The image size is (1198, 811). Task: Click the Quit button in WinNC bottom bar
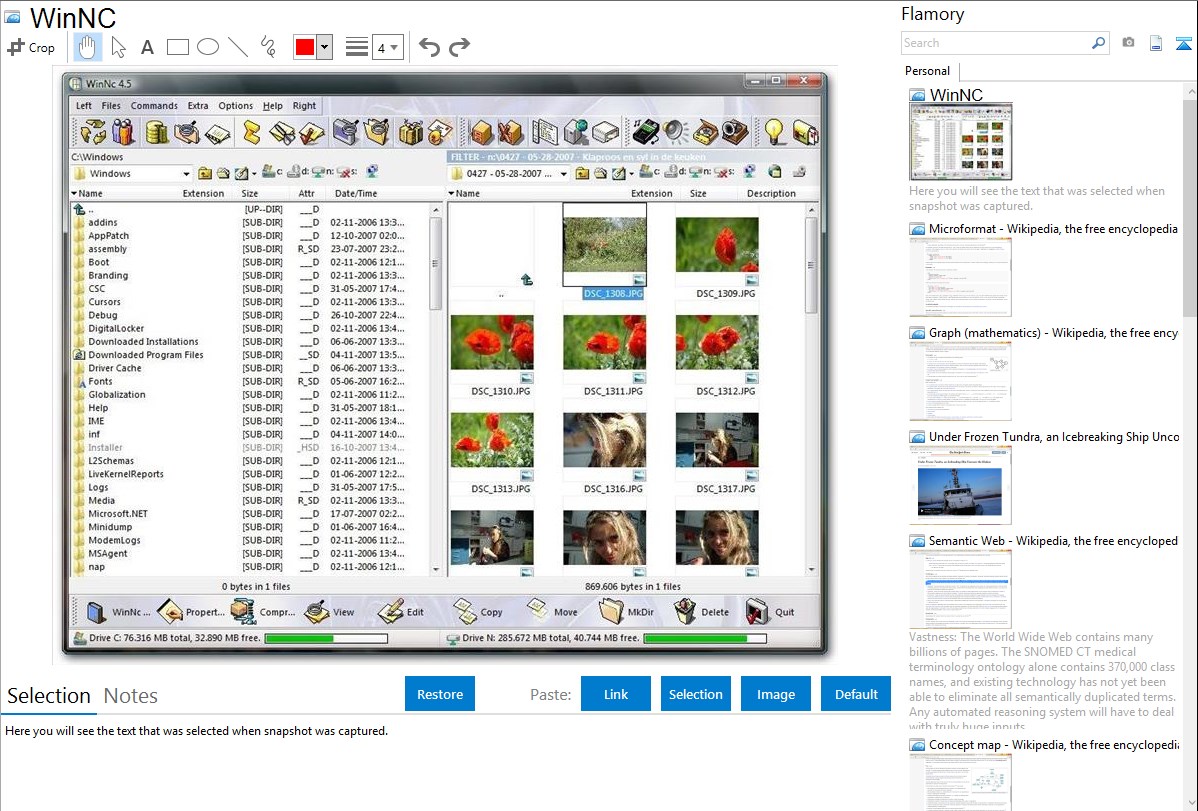tap(771, 611)
